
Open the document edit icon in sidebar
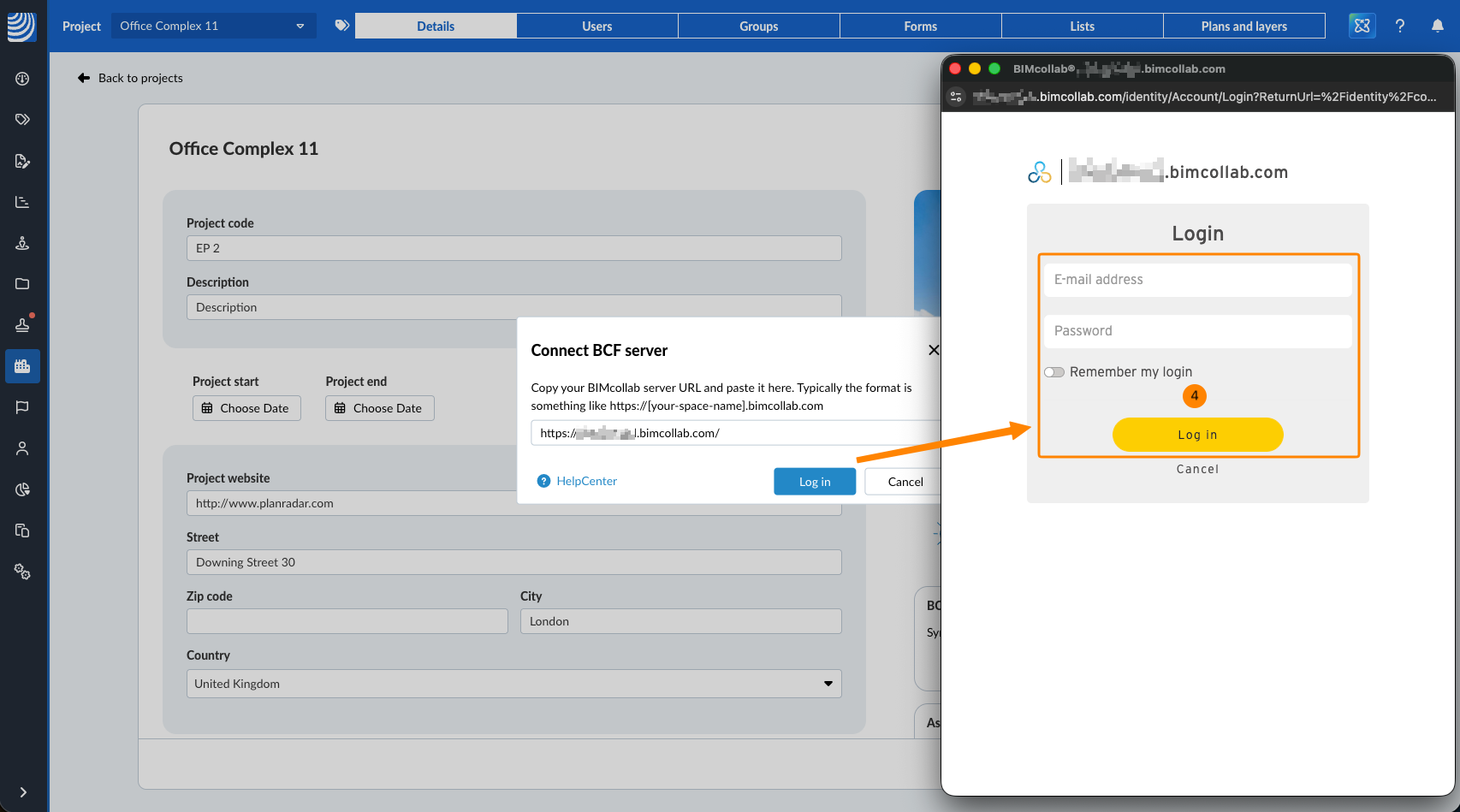point(23,161)
